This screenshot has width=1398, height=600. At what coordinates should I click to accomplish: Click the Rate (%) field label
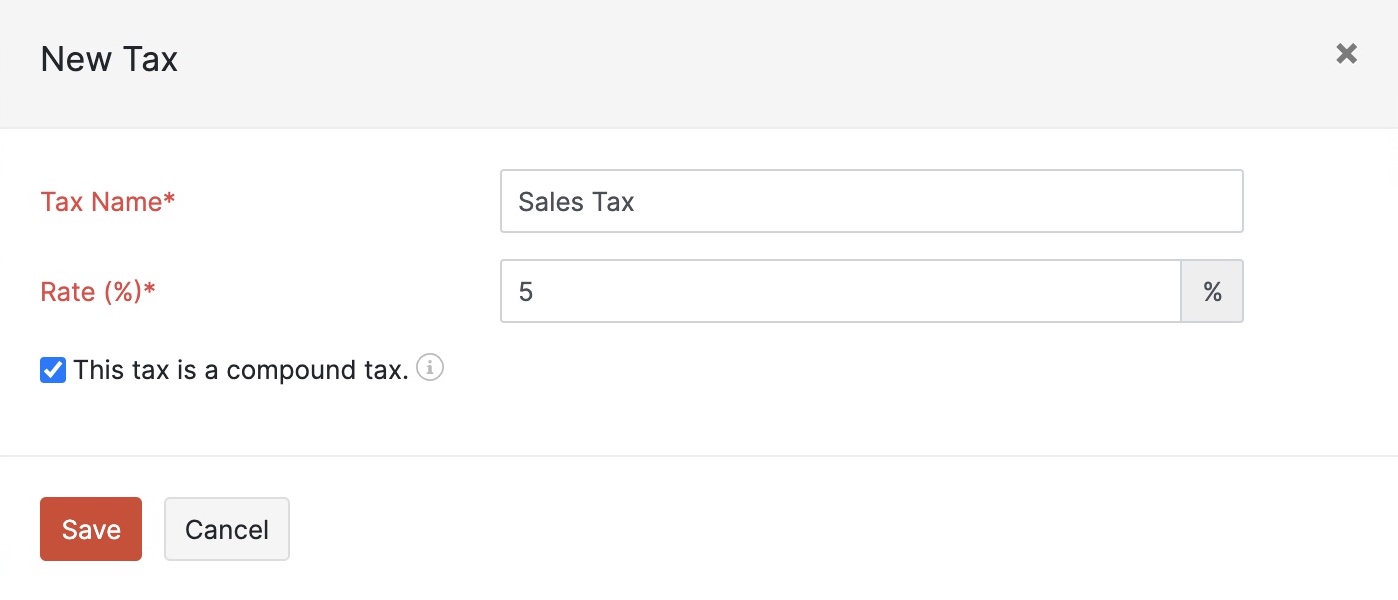click(x=96, y=291)
